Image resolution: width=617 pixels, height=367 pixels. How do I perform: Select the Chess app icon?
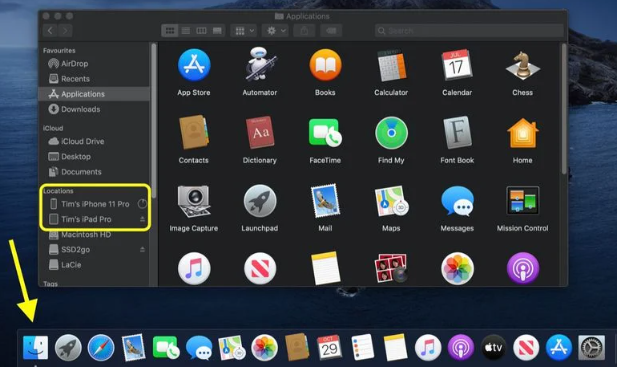[x=523, y=65]
